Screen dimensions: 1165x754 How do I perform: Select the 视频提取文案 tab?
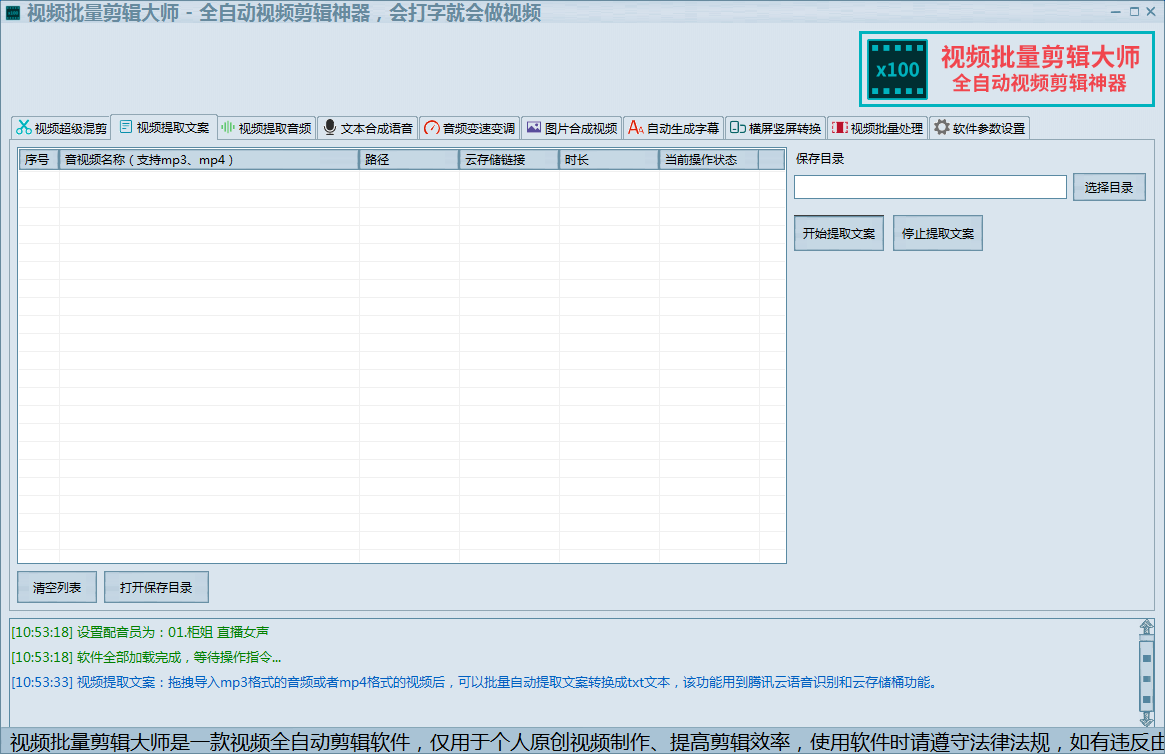pyautogui.click(x=164, y=127)
